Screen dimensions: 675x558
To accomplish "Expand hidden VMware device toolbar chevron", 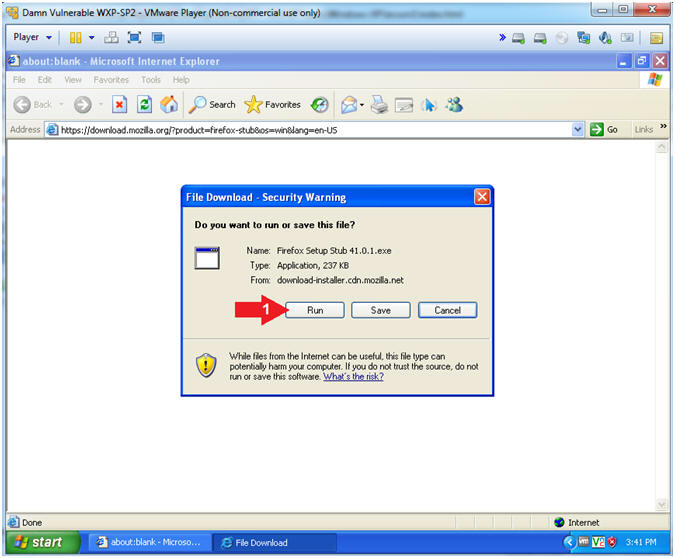I will [x=502, y=37].
